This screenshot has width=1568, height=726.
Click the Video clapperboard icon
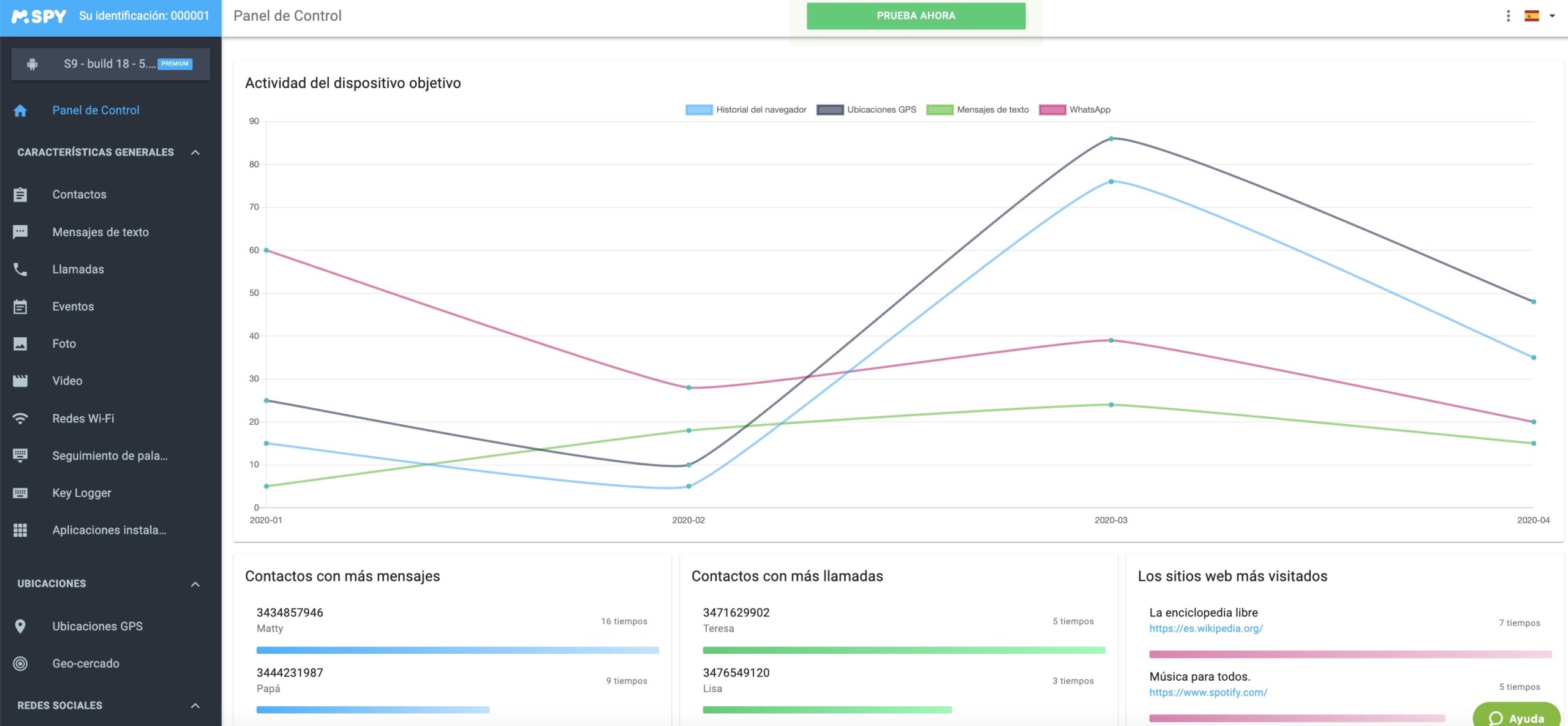click(x=20, y=381)
